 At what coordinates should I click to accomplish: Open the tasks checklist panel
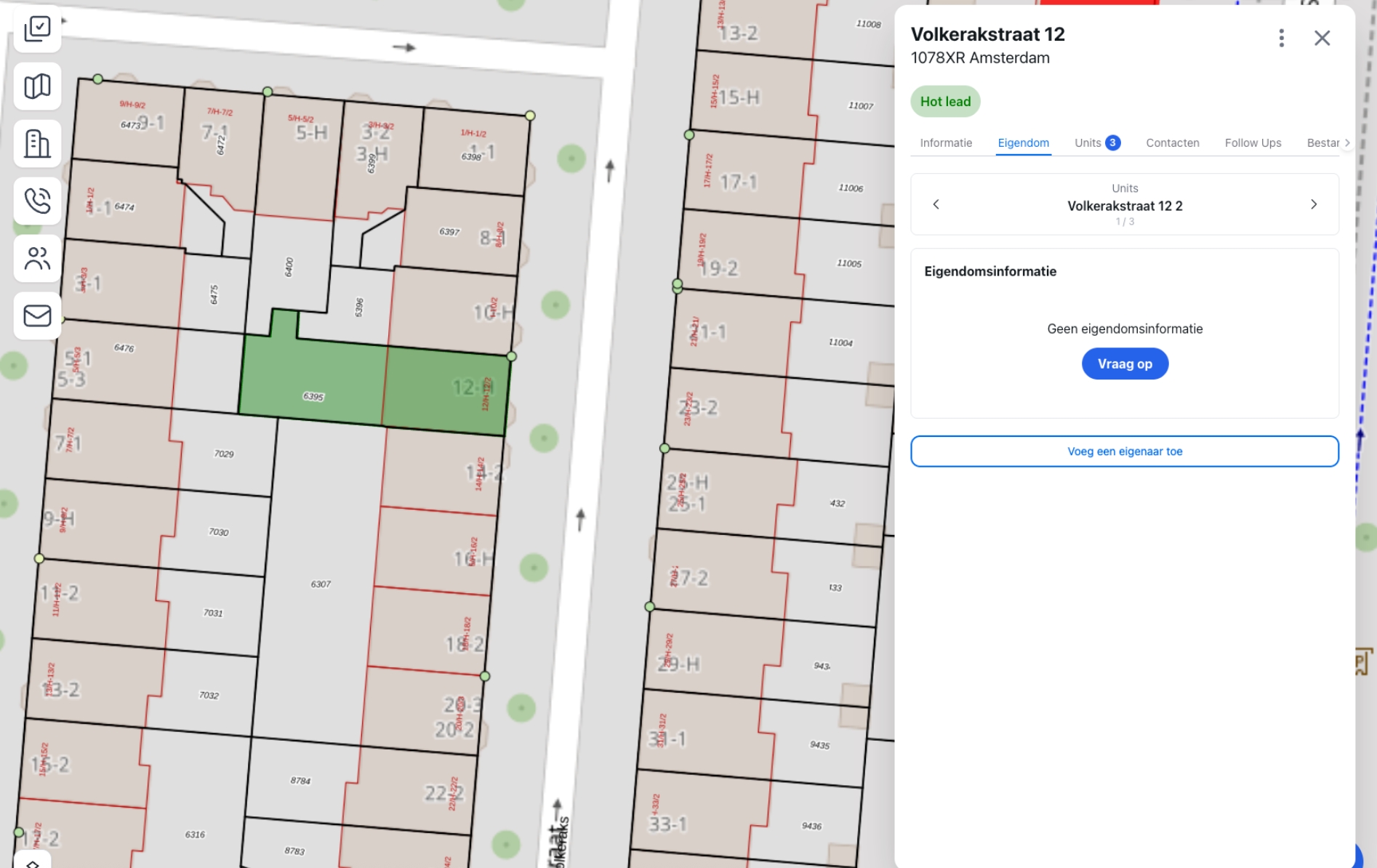37,30
